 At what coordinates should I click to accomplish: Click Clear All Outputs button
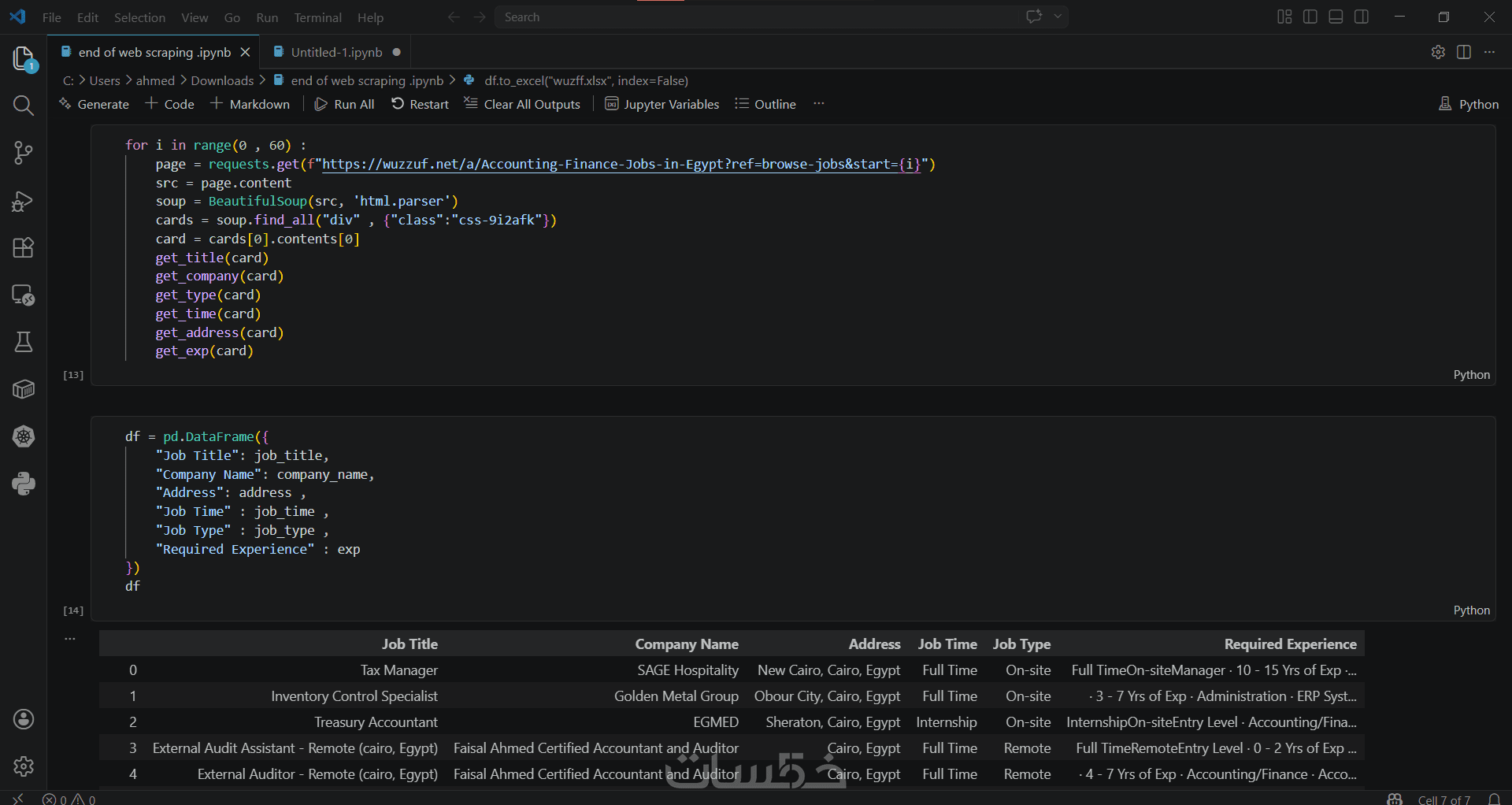pos(522,104)
